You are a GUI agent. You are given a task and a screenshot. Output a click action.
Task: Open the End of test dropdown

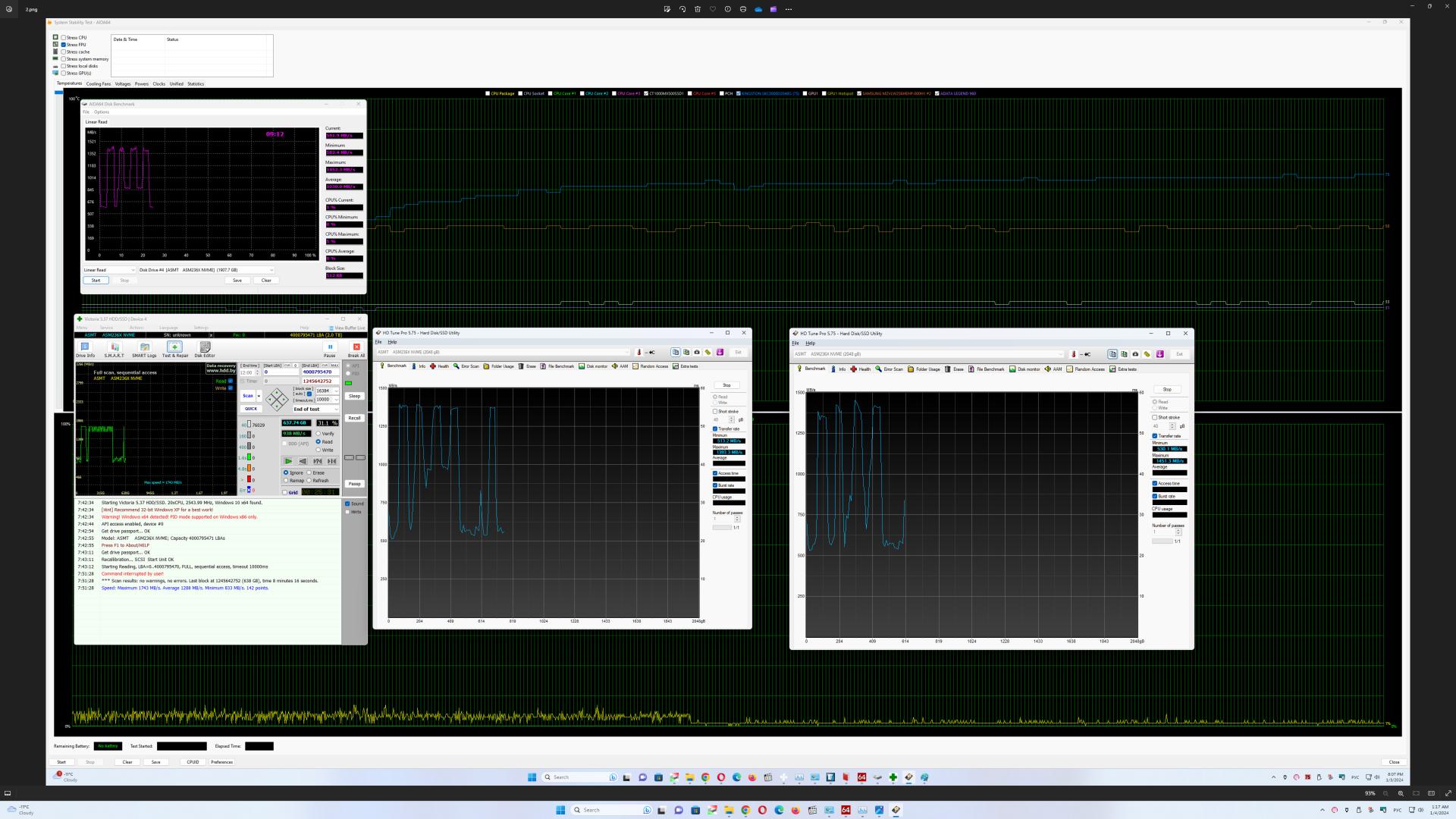[315, 409]
